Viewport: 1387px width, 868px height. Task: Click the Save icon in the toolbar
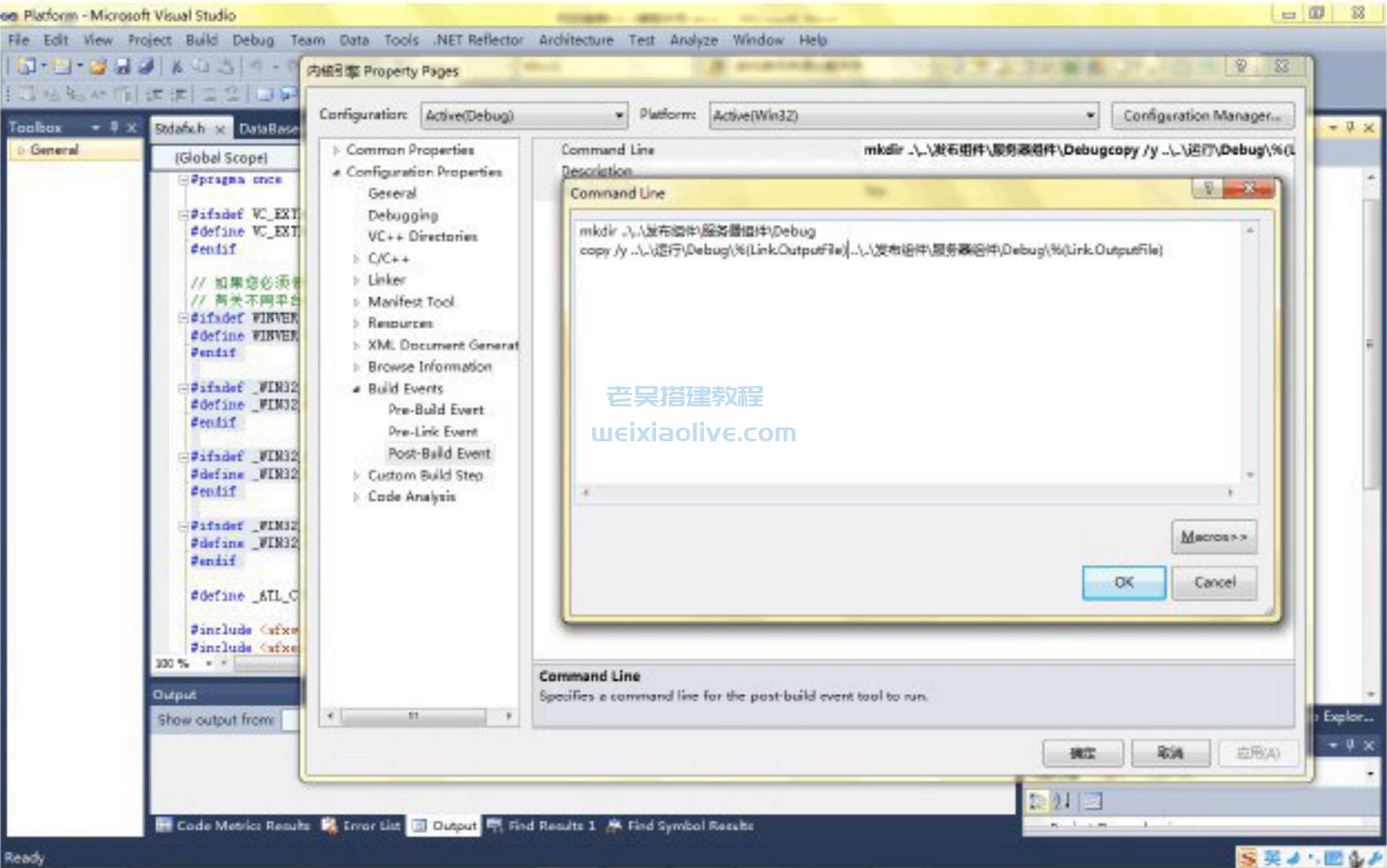click(x=122, y=67)
